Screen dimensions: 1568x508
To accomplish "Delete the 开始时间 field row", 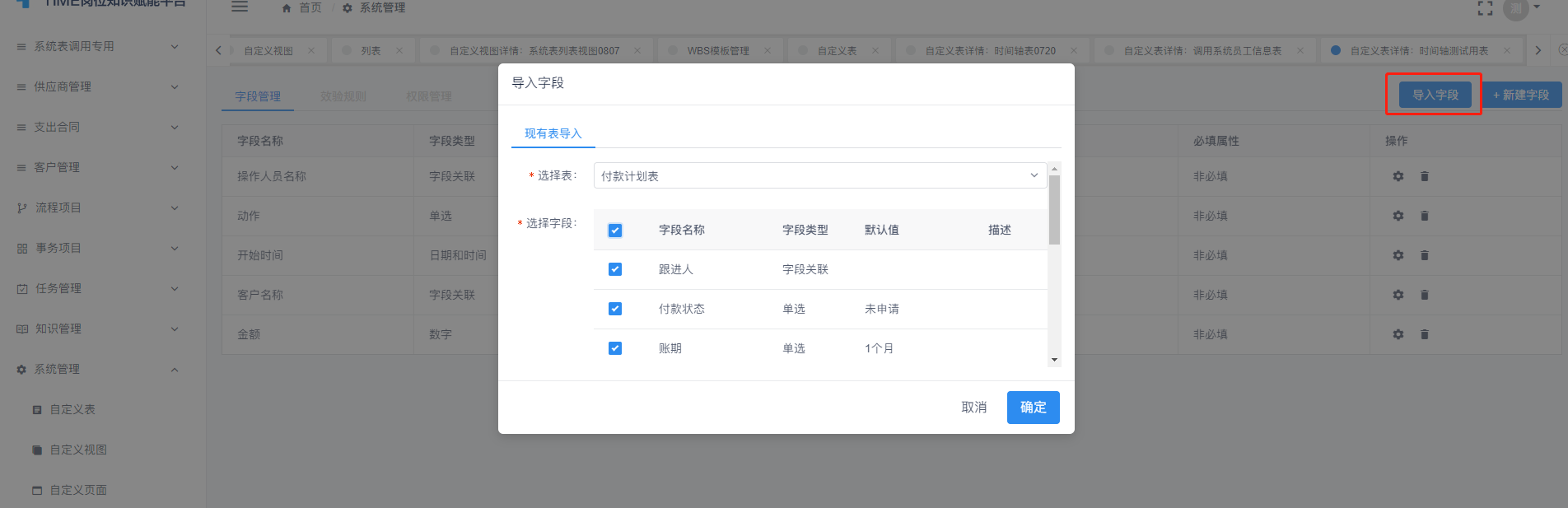I will [1425, 255].
